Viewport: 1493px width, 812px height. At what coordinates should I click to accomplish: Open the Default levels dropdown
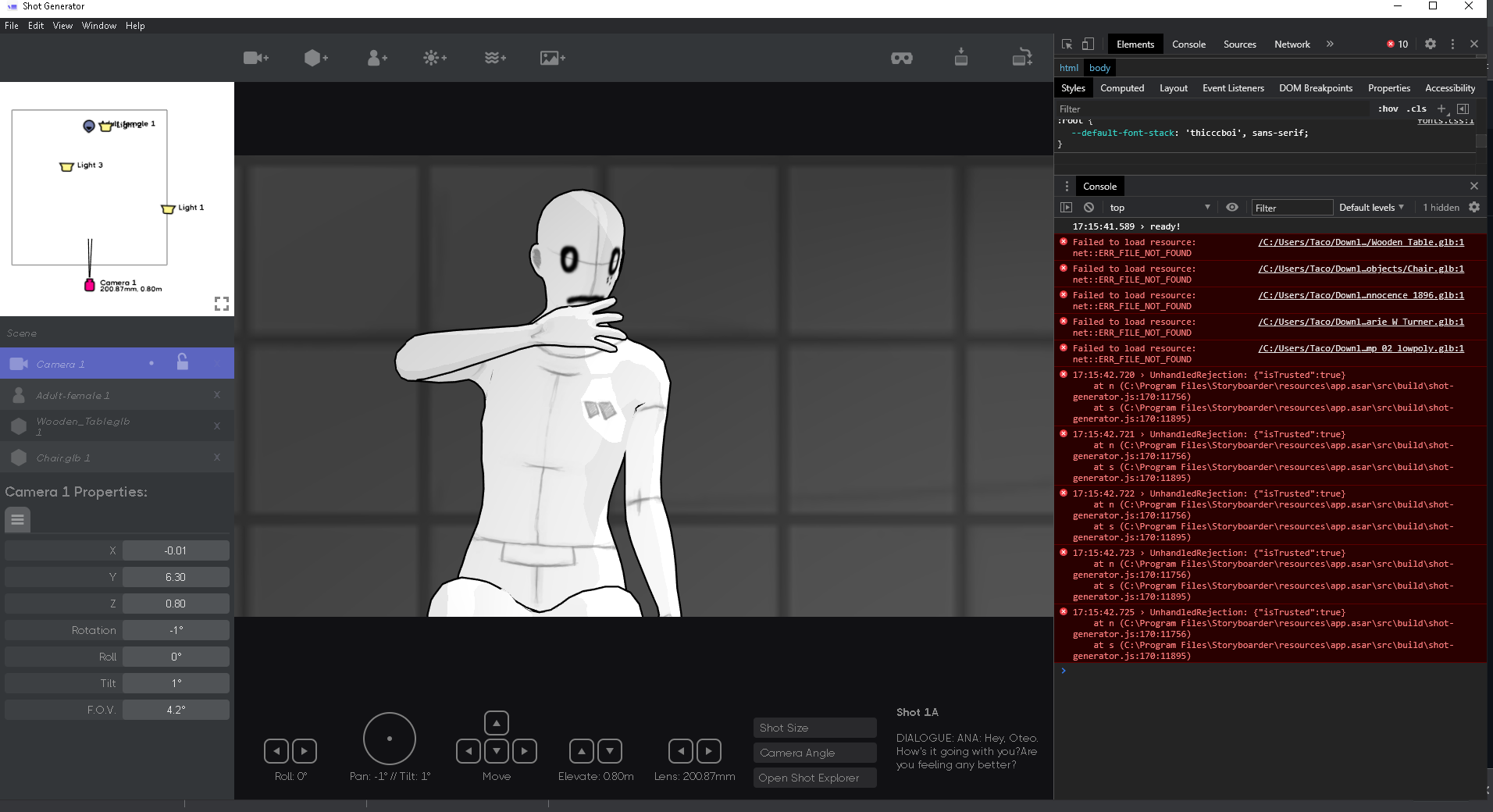coord(1370,207)
